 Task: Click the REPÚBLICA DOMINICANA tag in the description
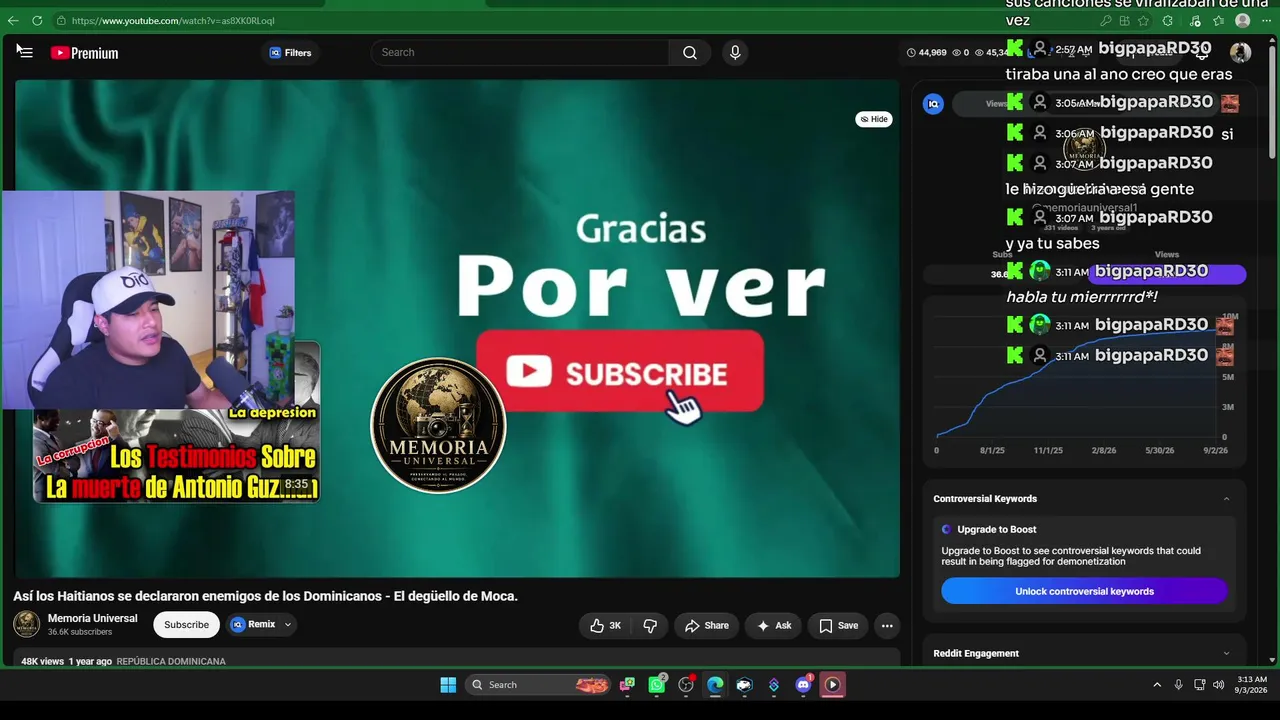[x=171, y=662]
